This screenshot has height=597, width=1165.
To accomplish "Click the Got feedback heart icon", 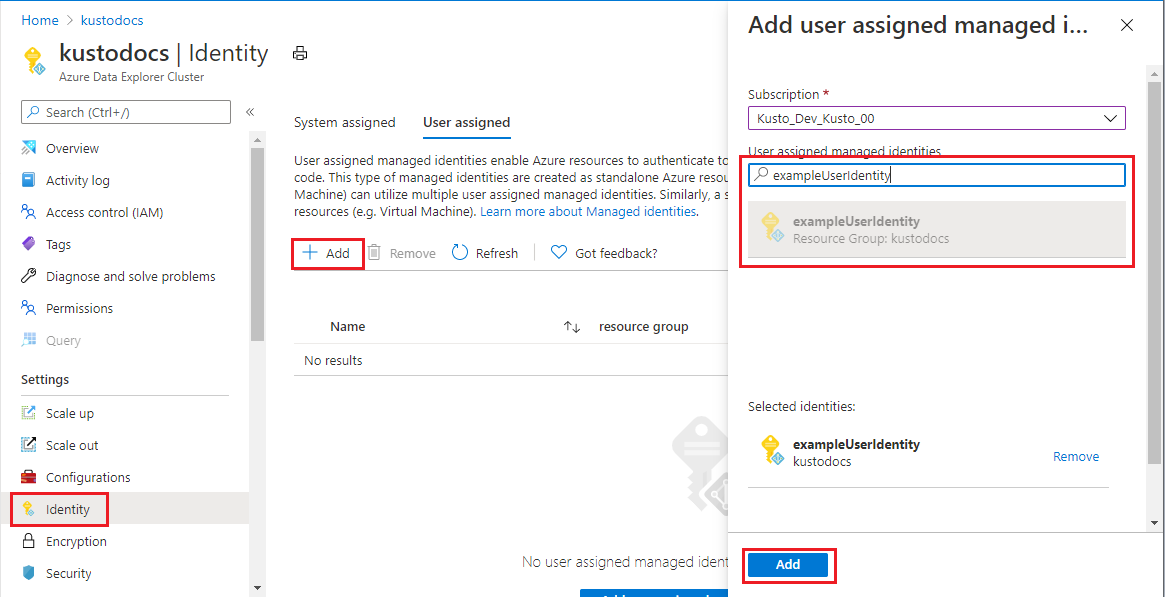I will (x=558, y=252).
